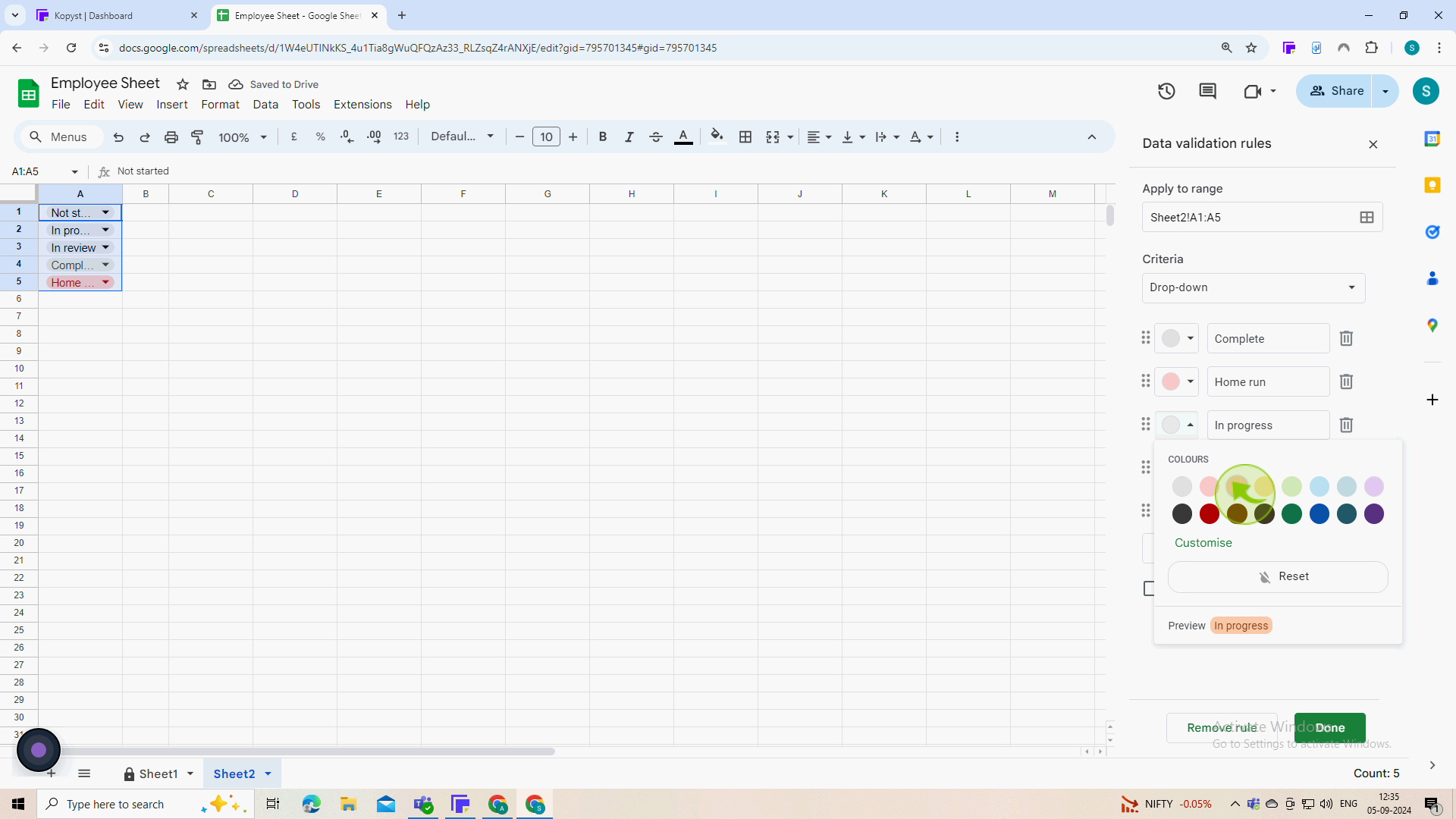
Task: Click the collapse formula bar toggle
Action: (x=1093, y=137)
